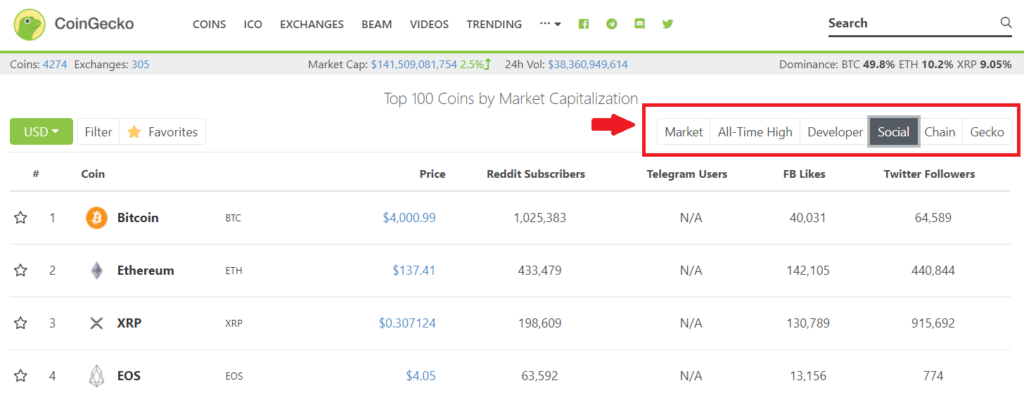Expand the more menu ellipsis

click(551, 24)
